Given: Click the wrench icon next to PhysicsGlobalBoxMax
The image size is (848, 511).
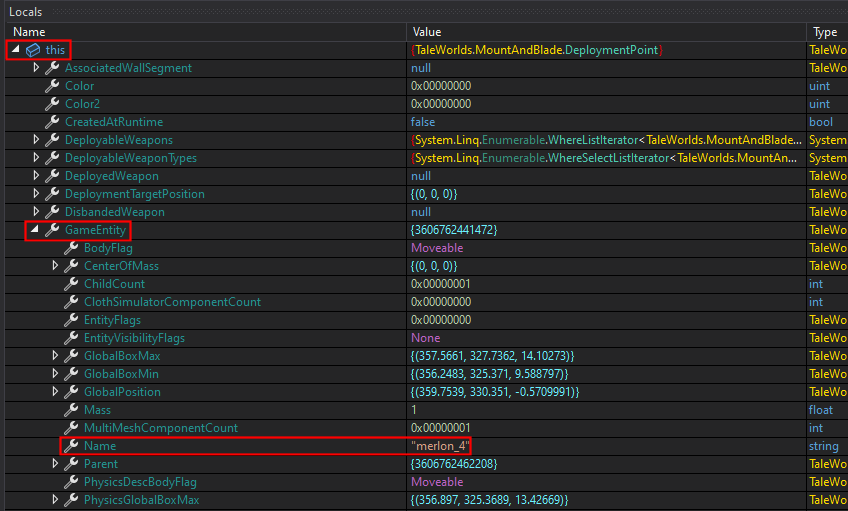Looking at the screenshot, I should coord(71,500).
